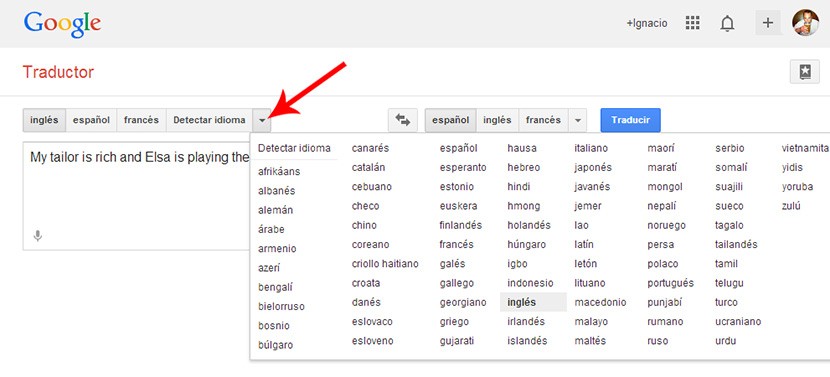This screenshot has height=377, width=830.
Task: Select ruso in the list
Action: 657,340
